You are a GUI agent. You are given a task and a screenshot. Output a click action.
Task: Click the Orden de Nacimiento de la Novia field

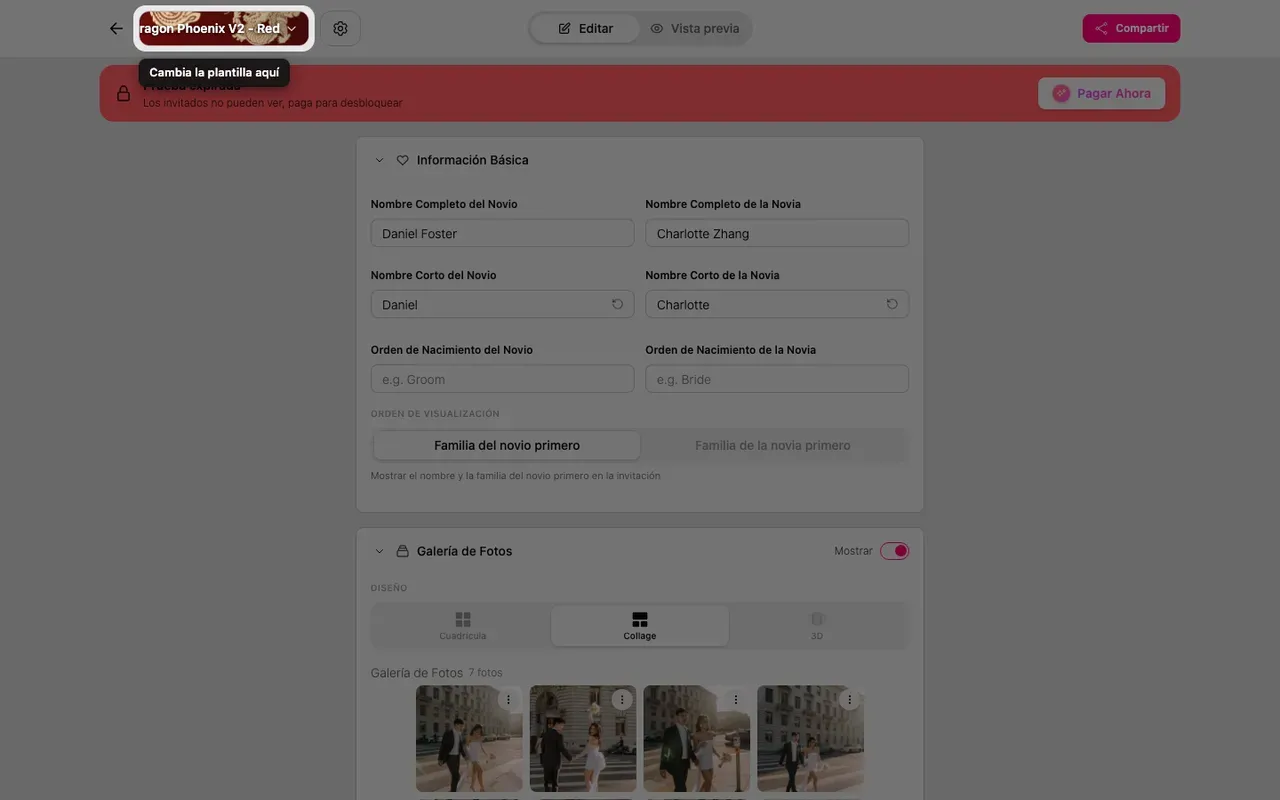pos(777,379)
